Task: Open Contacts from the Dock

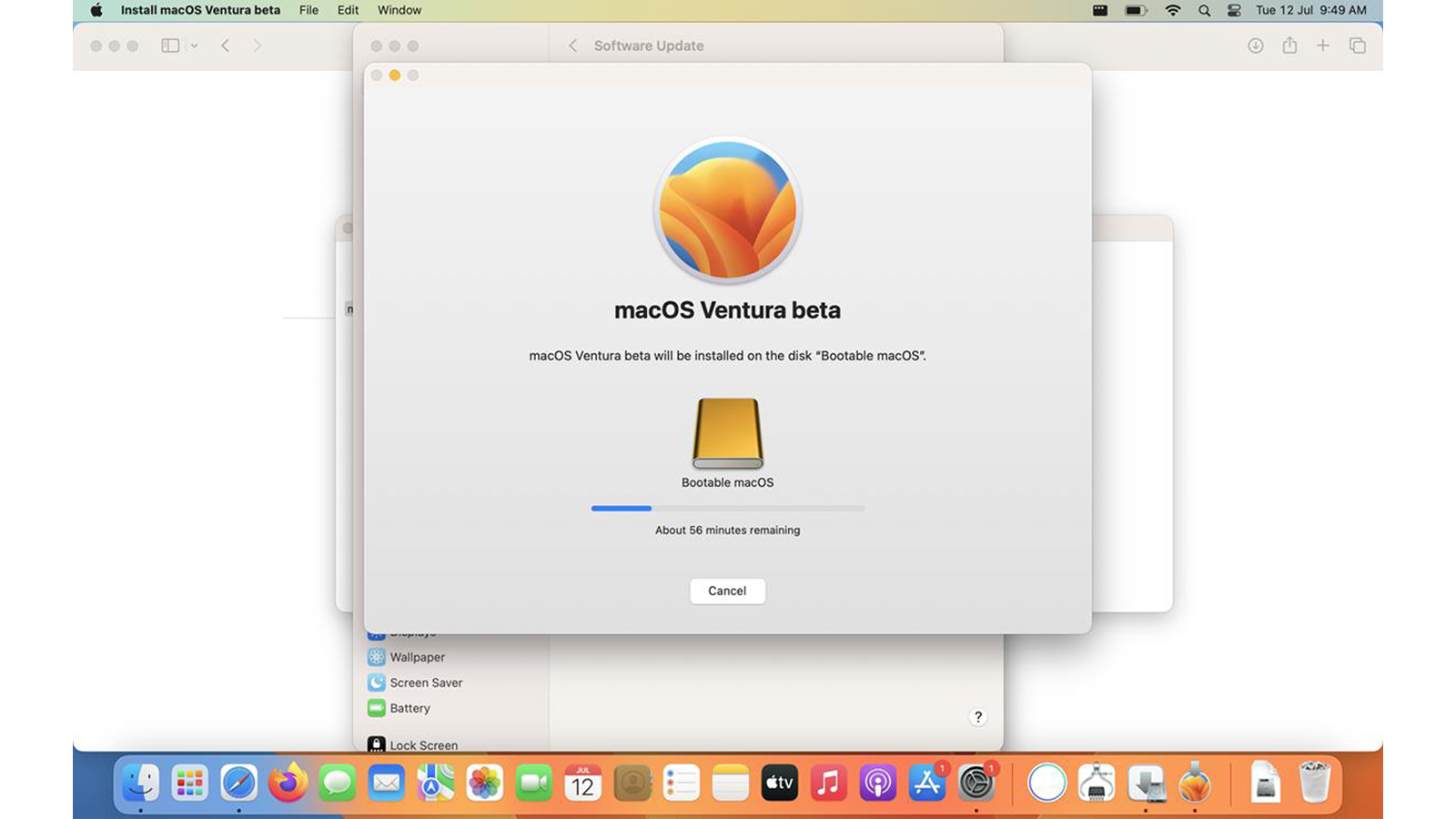Action: click(632, 783)
